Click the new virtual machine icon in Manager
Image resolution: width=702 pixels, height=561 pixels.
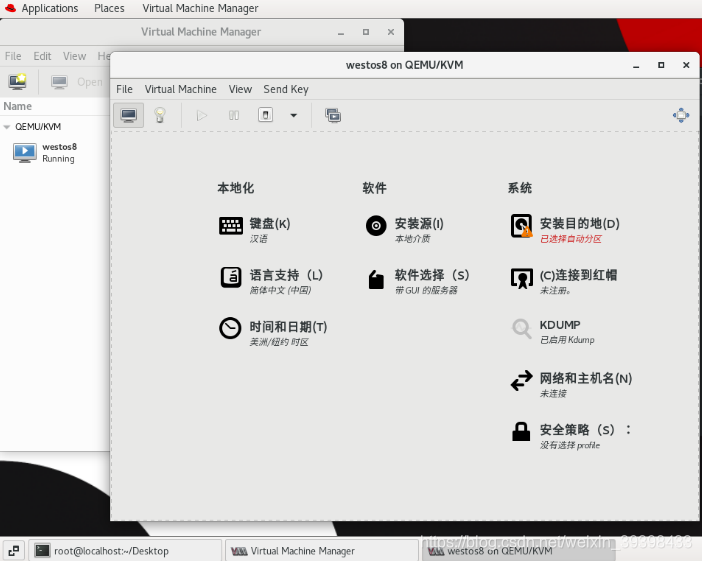[x=17, y=81]
